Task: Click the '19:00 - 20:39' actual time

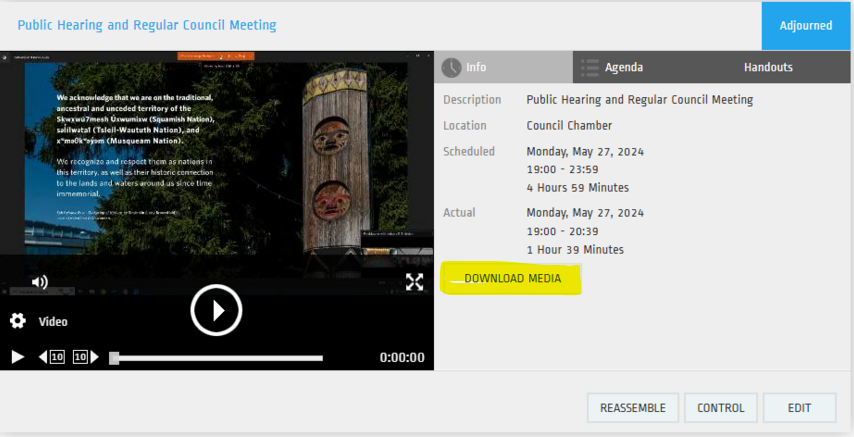Action: (563, 231)
